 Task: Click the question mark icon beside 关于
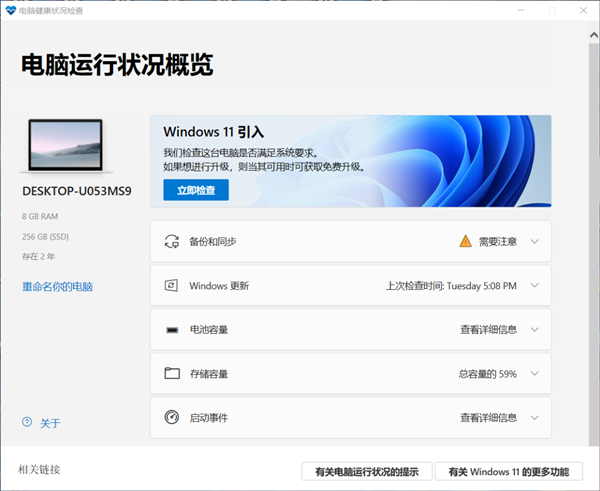tap(27, 422)
